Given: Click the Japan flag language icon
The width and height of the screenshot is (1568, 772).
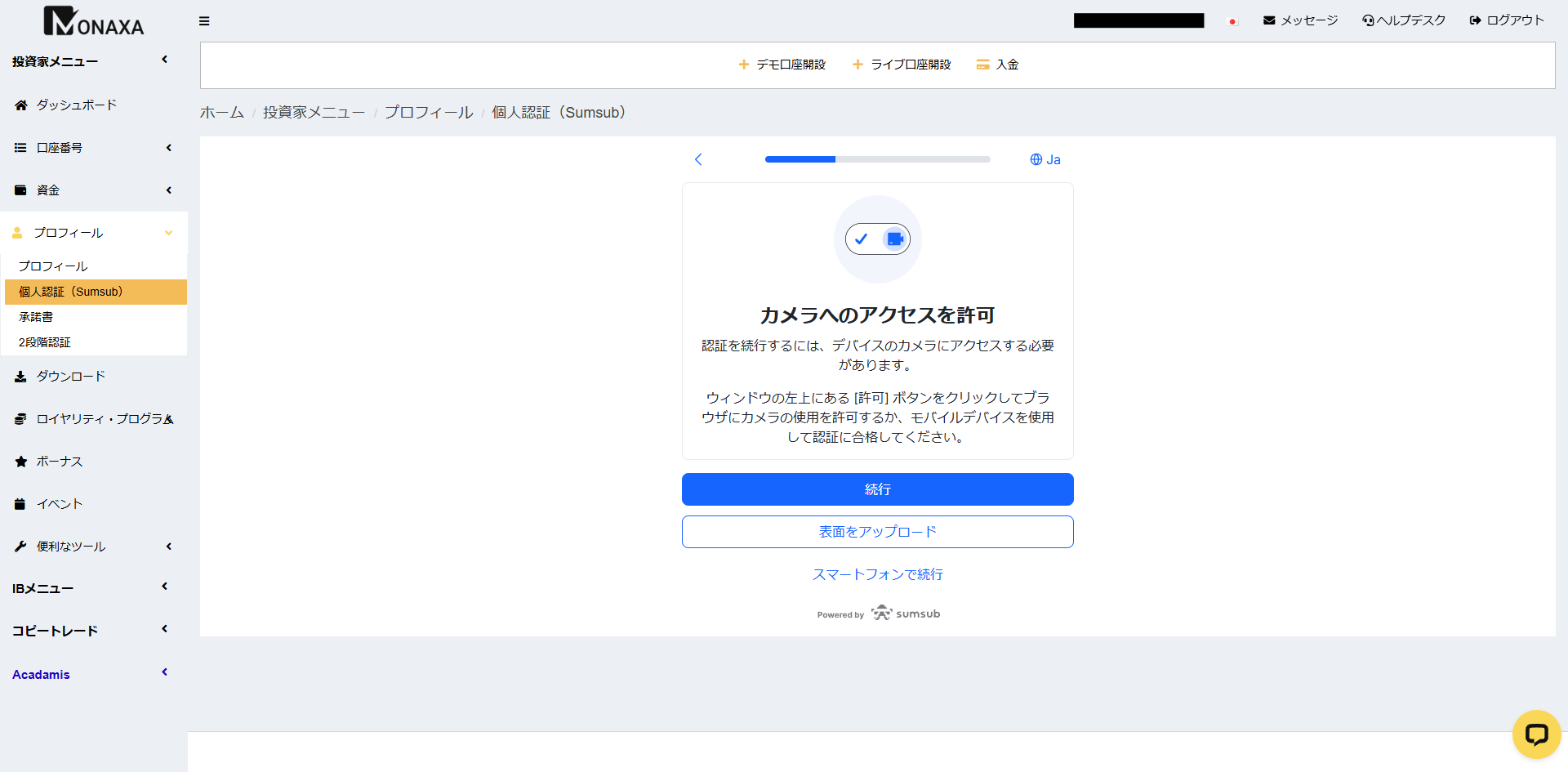Looking at the screenshot, I should point(1232,21).
